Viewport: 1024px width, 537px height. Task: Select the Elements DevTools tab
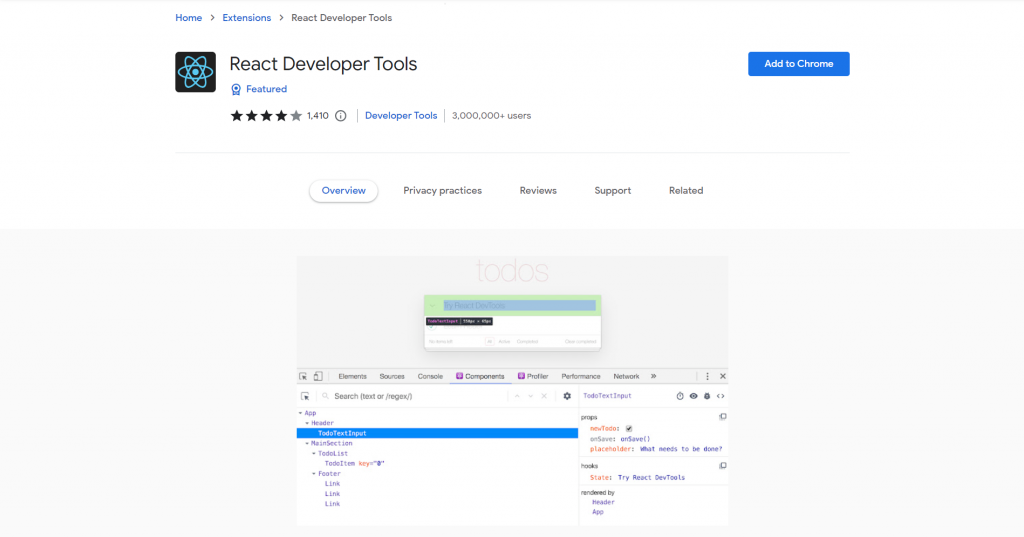pyautogui.click(x=353, y=376)
